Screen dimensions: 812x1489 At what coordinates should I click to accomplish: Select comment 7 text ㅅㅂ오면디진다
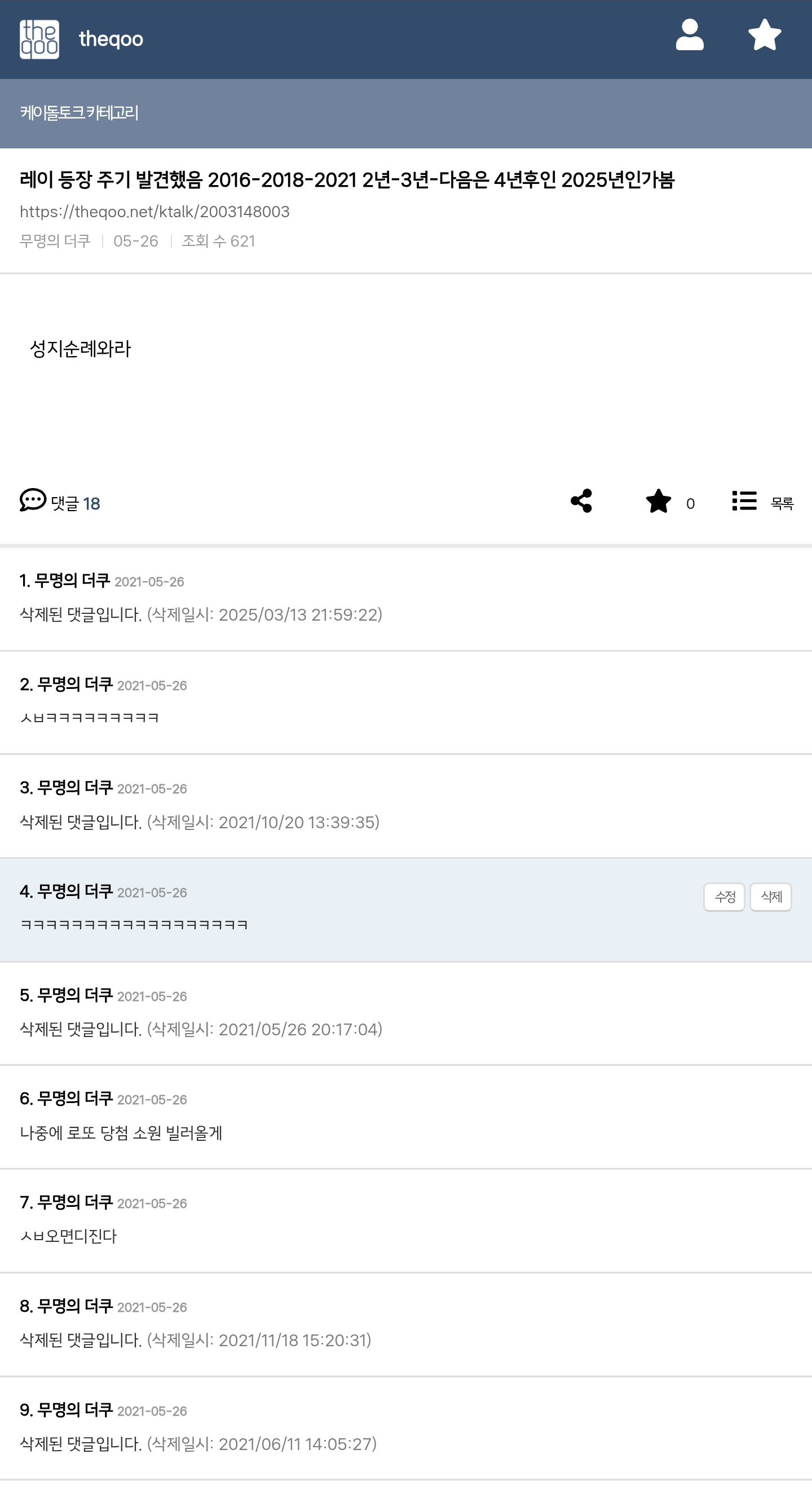(68, 1236)
